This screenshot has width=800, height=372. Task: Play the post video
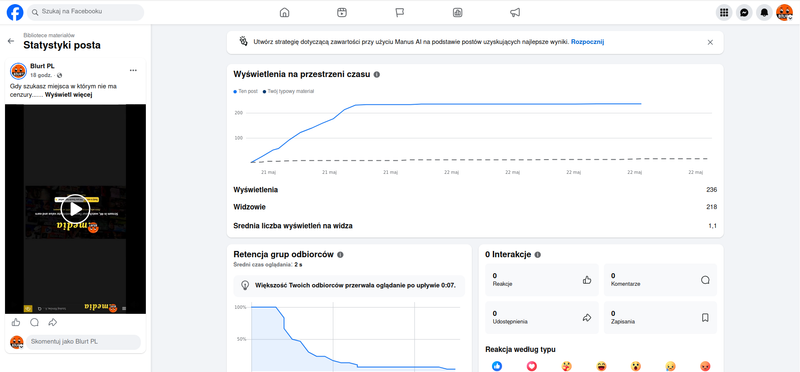75,209
